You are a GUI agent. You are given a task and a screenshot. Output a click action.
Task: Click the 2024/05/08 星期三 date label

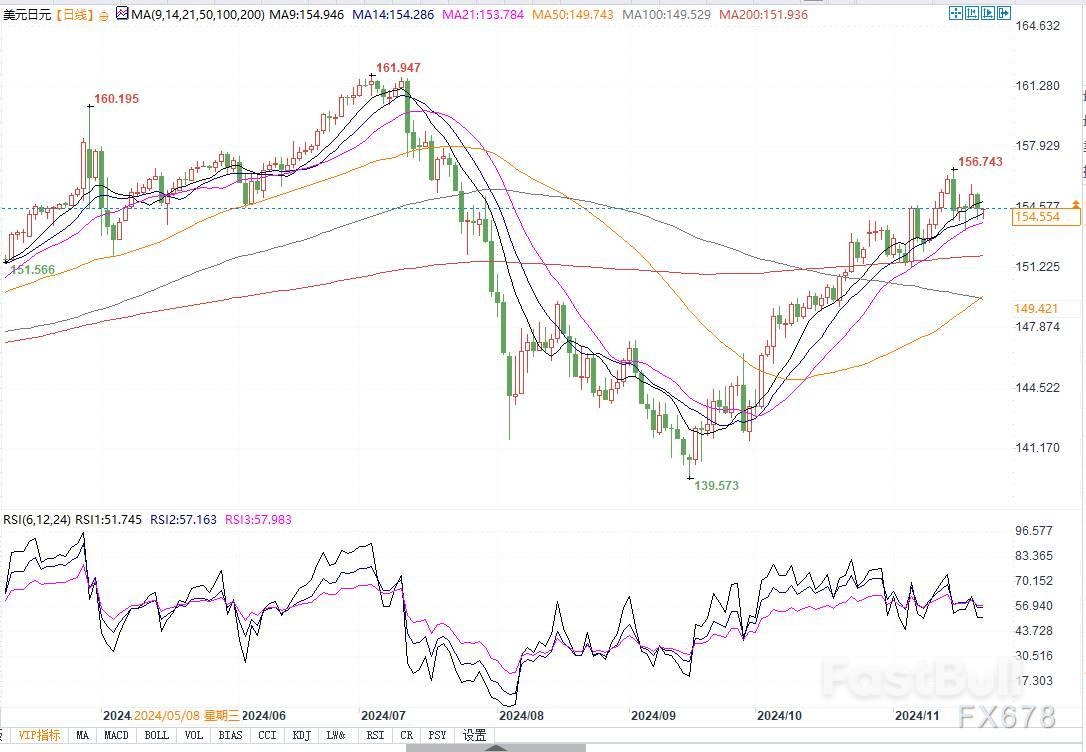(x=187, y=715)
